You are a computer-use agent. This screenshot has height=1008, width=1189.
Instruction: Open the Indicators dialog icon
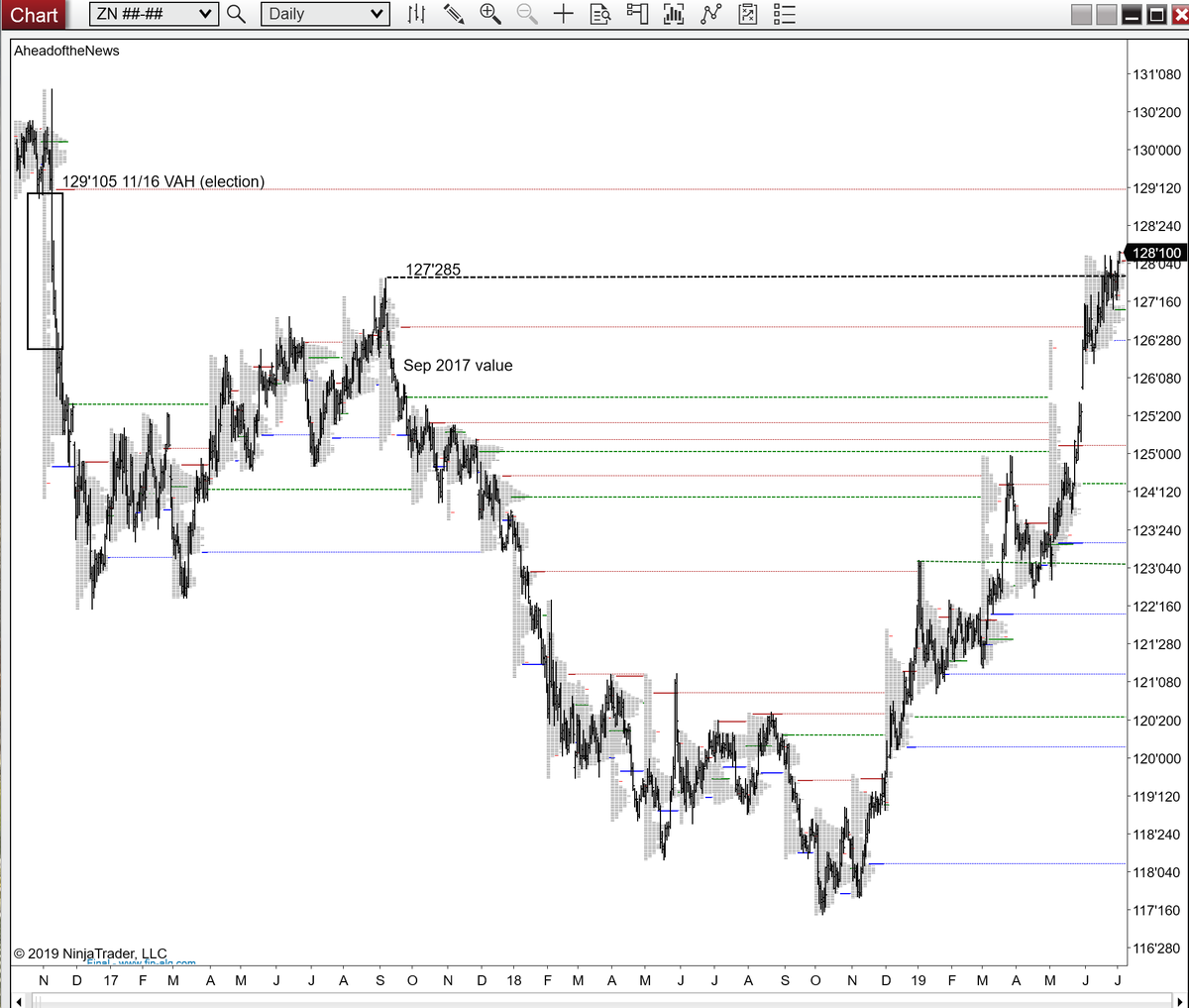point(674,14)
